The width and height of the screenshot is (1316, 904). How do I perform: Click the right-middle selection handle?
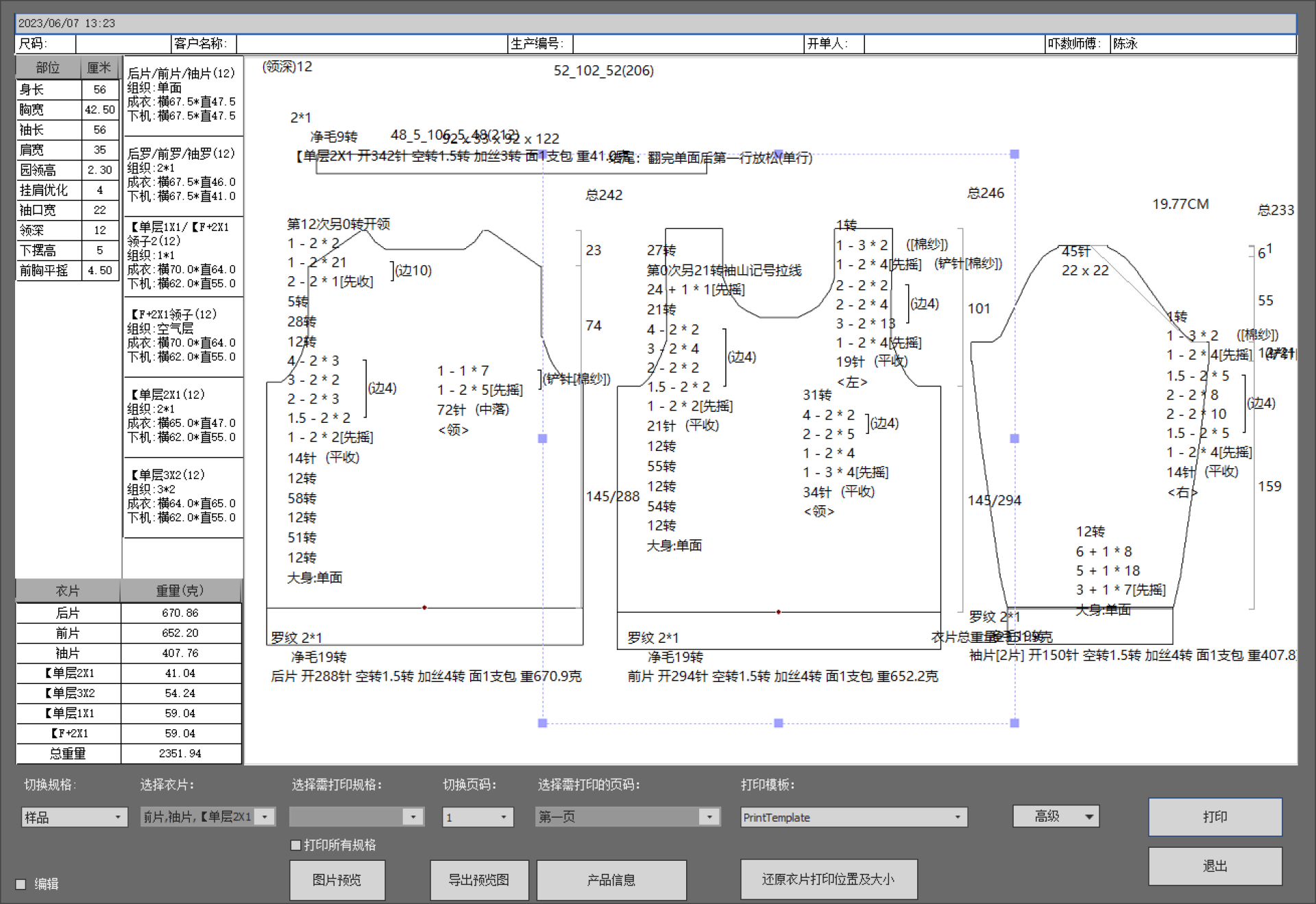(1014, 439)
